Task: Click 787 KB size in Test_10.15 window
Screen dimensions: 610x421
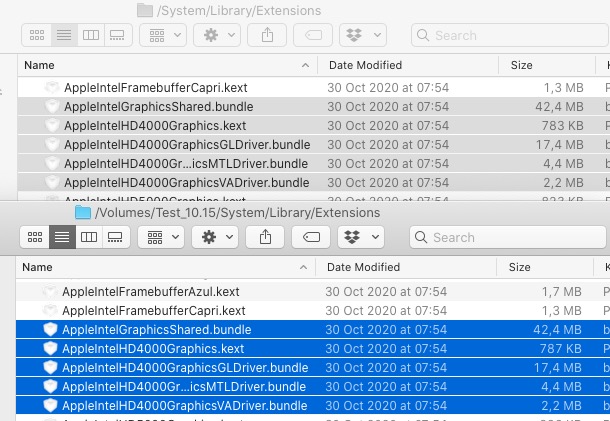Action: (561, 349)
